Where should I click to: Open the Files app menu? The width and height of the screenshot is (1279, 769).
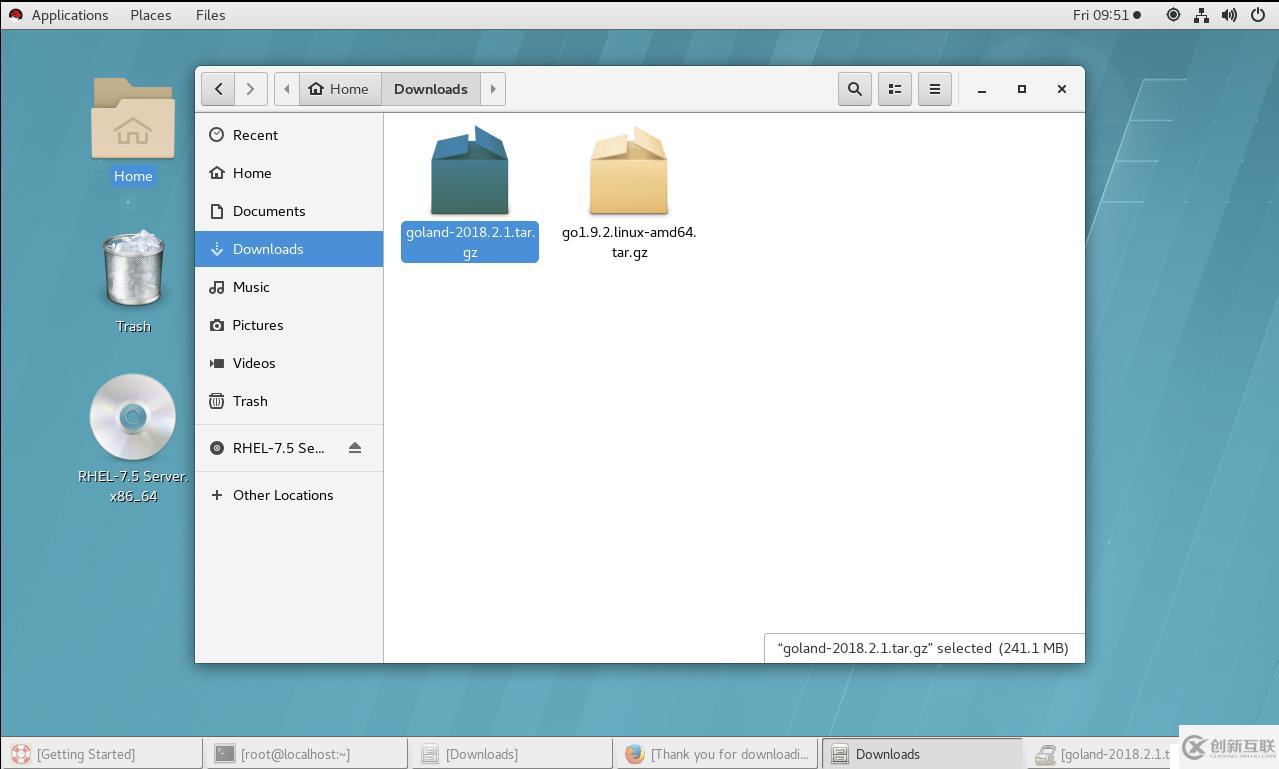pos(210,15)
